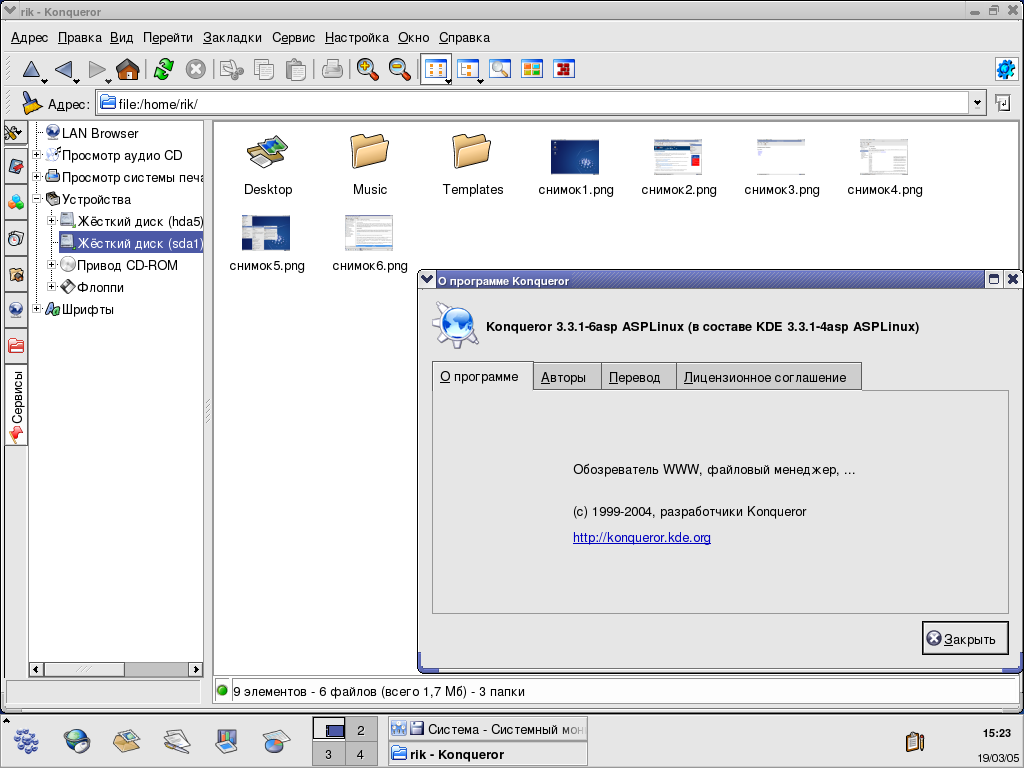
Task: Expand the Флоппи tree node
Action: tap(52, 287)
